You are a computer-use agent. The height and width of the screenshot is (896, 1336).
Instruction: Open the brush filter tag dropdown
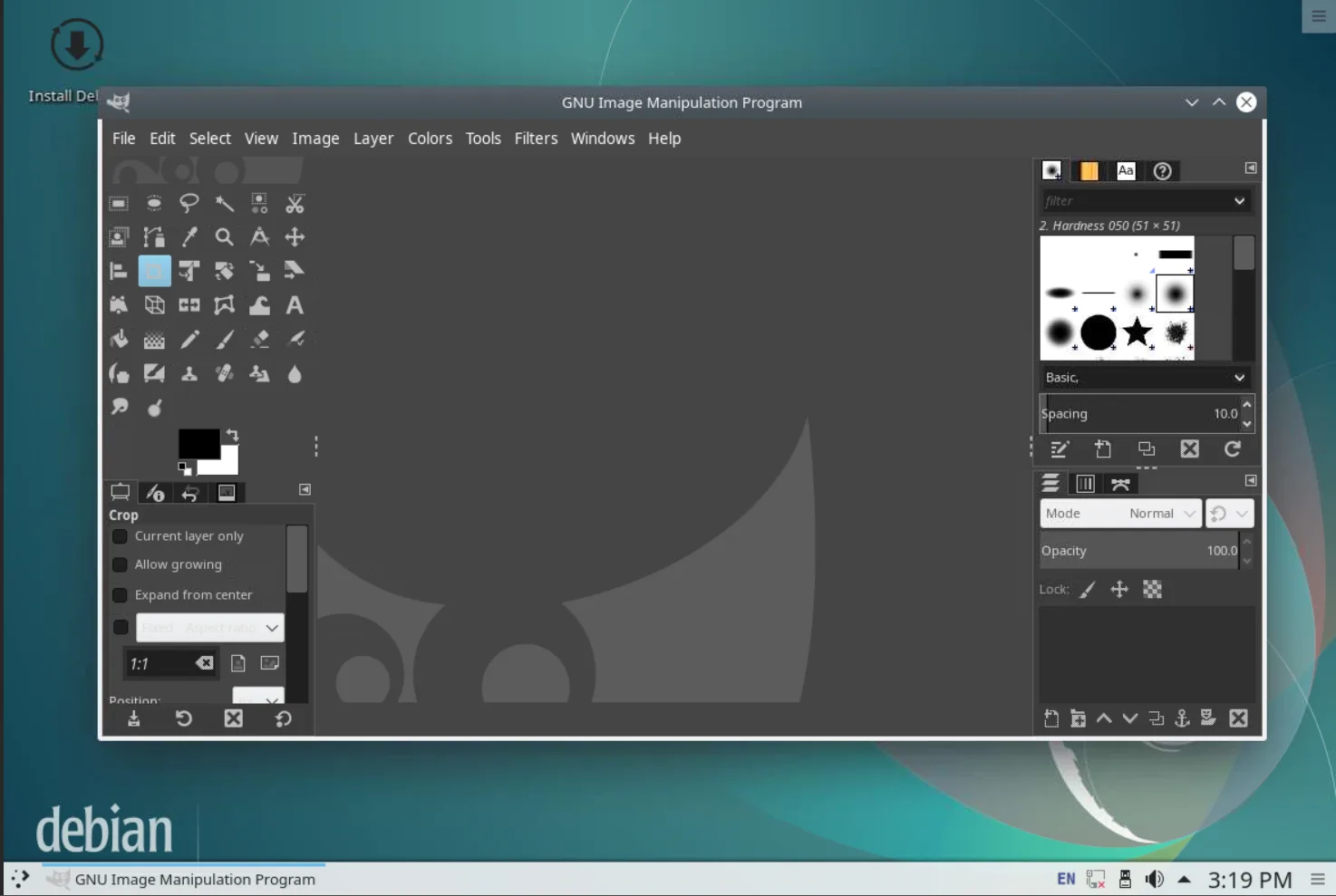[1239, 201]
